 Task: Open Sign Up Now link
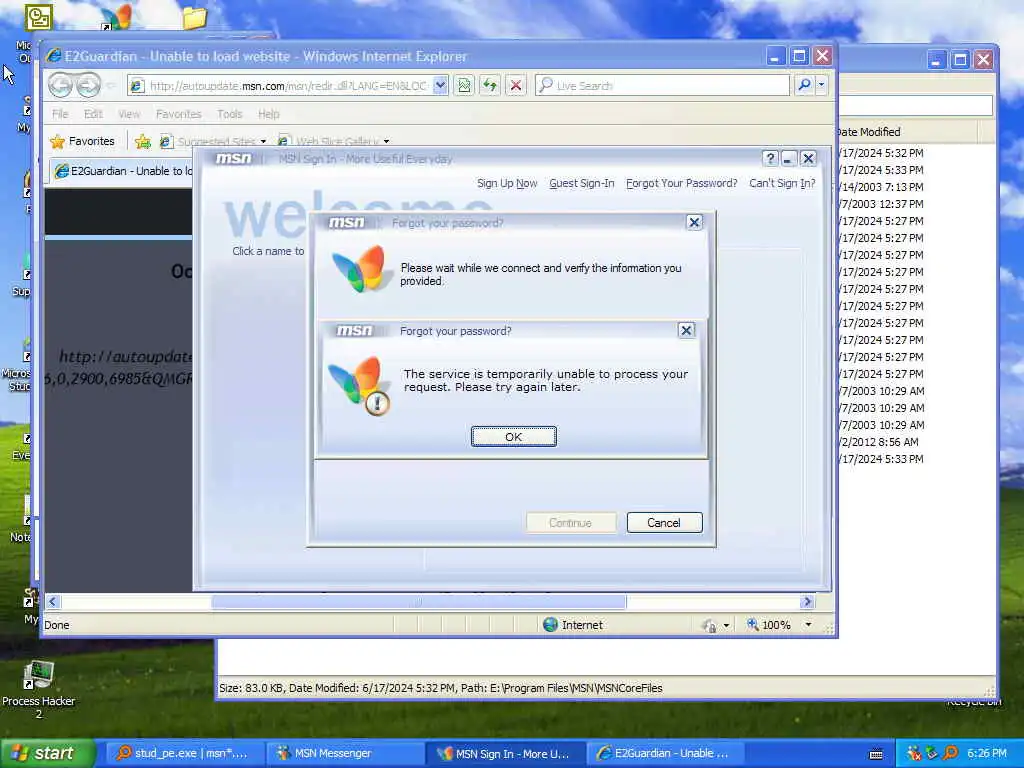click(507, 184)
